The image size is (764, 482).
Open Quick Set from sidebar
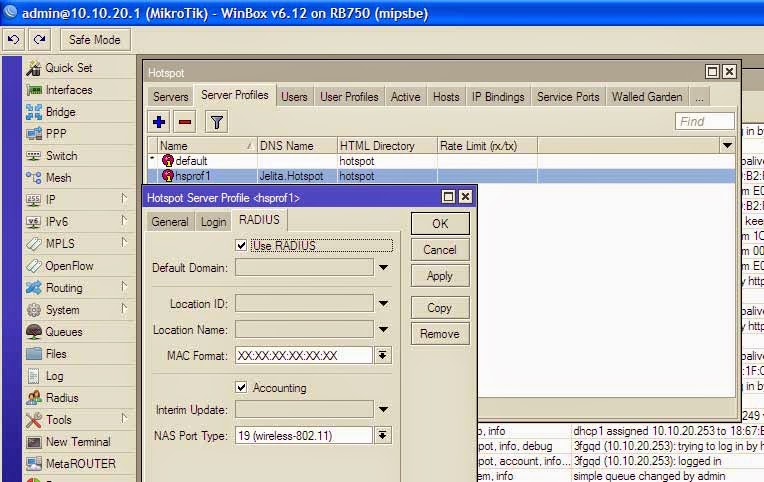tap(68, 68)
